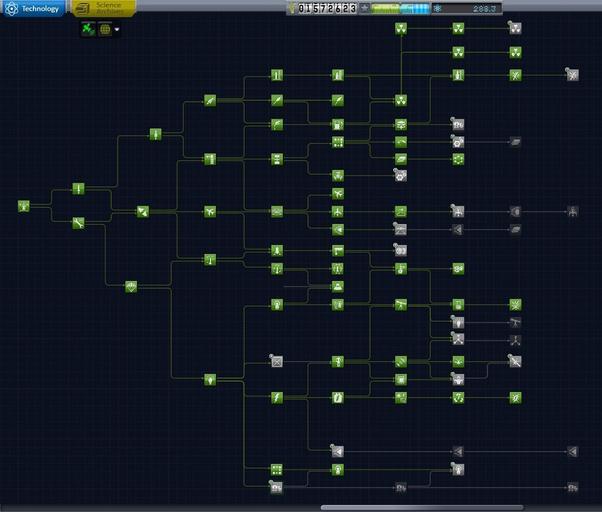Select the gray locked three-way fork node
The height and width of the screenshot is (512, 602).
point(458,339)
